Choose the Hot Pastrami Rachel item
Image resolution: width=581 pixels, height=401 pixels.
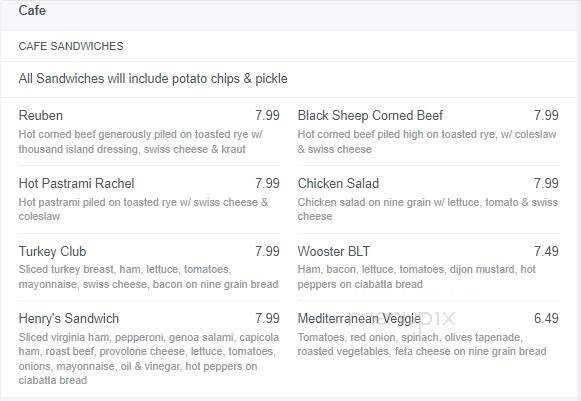(76, 183)
